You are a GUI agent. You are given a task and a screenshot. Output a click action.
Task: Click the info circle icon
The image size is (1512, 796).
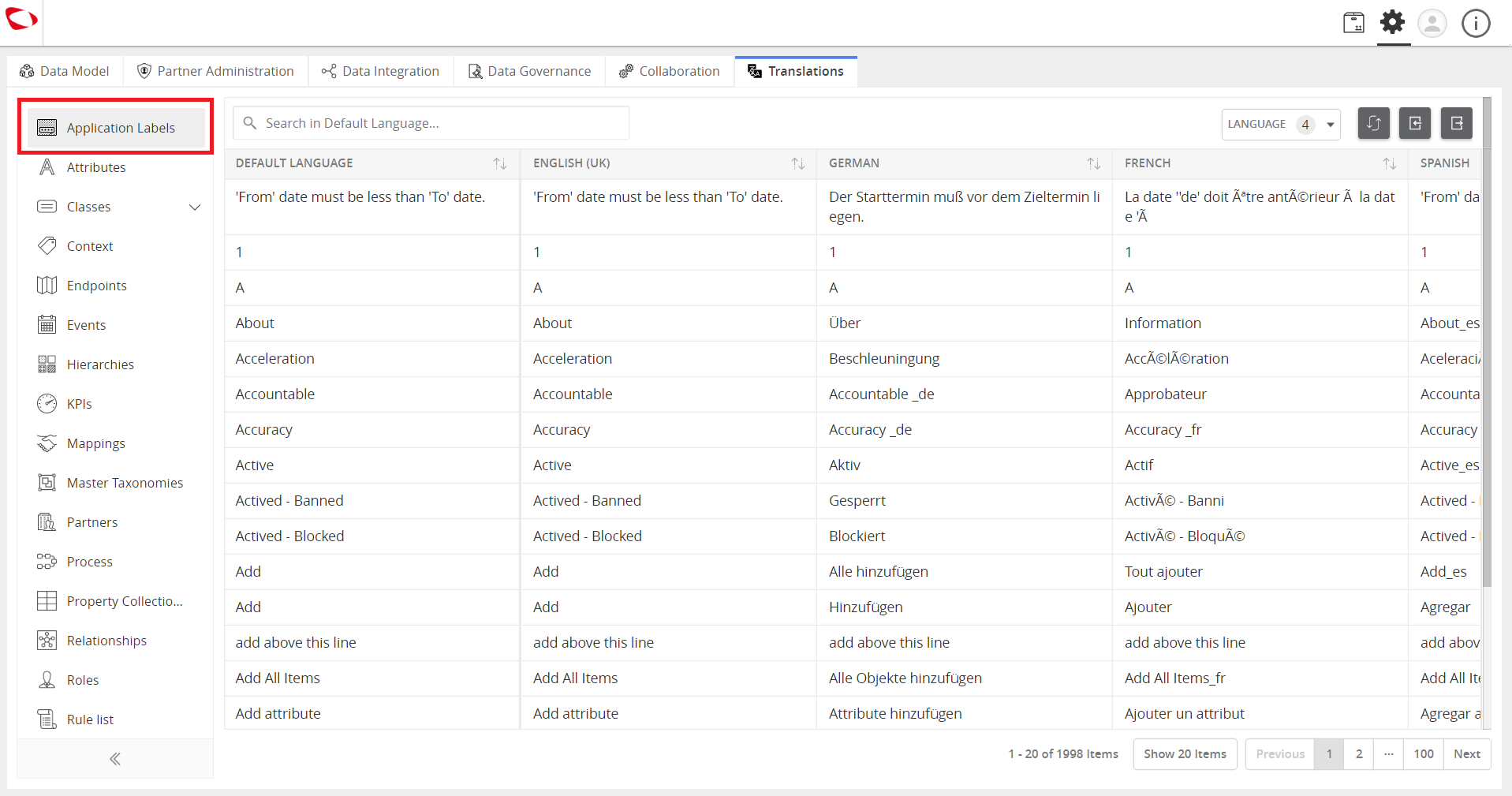[x=1476, y=23]
